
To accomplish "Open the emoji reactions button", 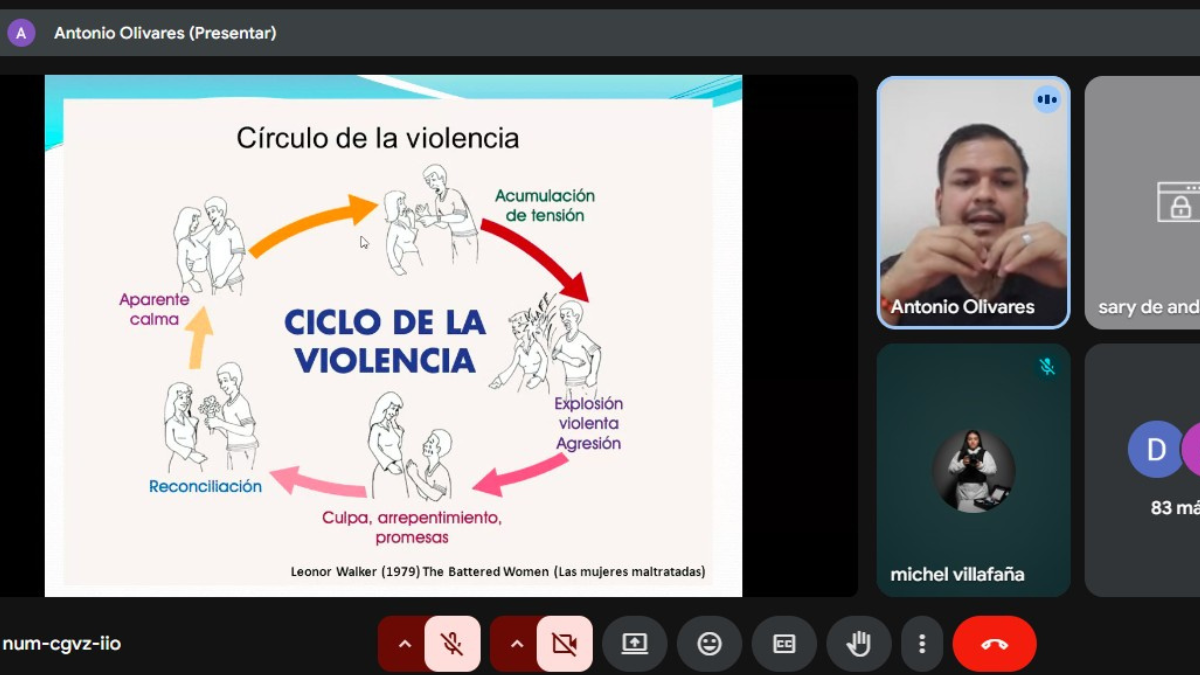I will click(x=709, y=644).
